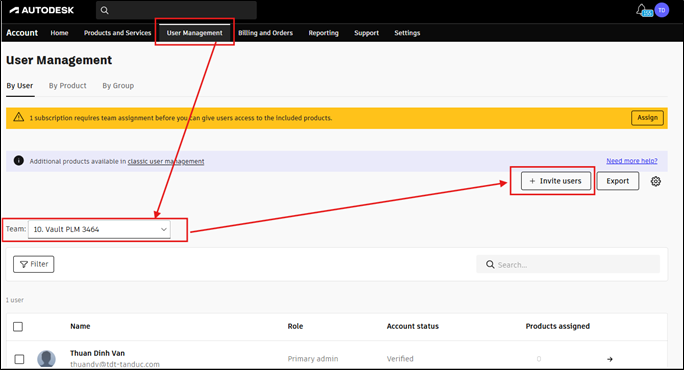Image resolution: width=684 pixels, height=370 pixels.
Task: Click the Products assigned column header
Action: (557, 326)
